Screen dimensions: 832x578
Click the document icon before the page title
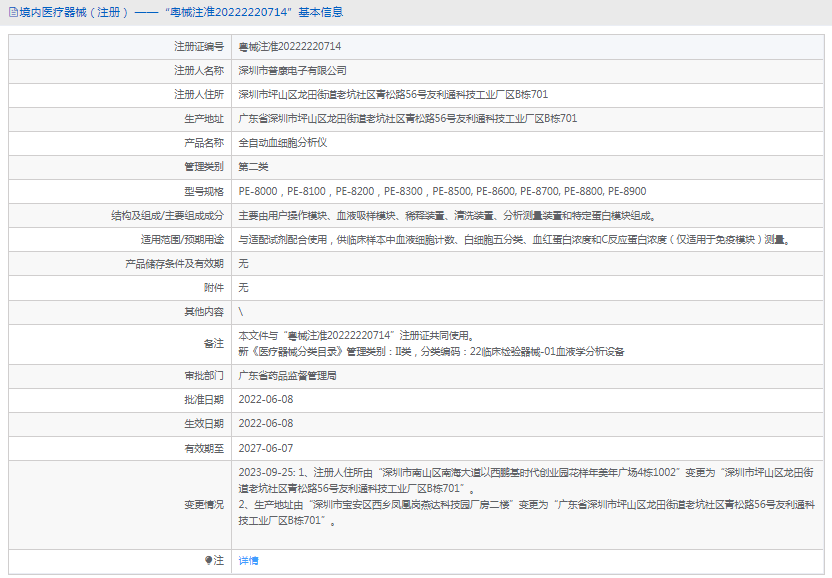point(13,12)
